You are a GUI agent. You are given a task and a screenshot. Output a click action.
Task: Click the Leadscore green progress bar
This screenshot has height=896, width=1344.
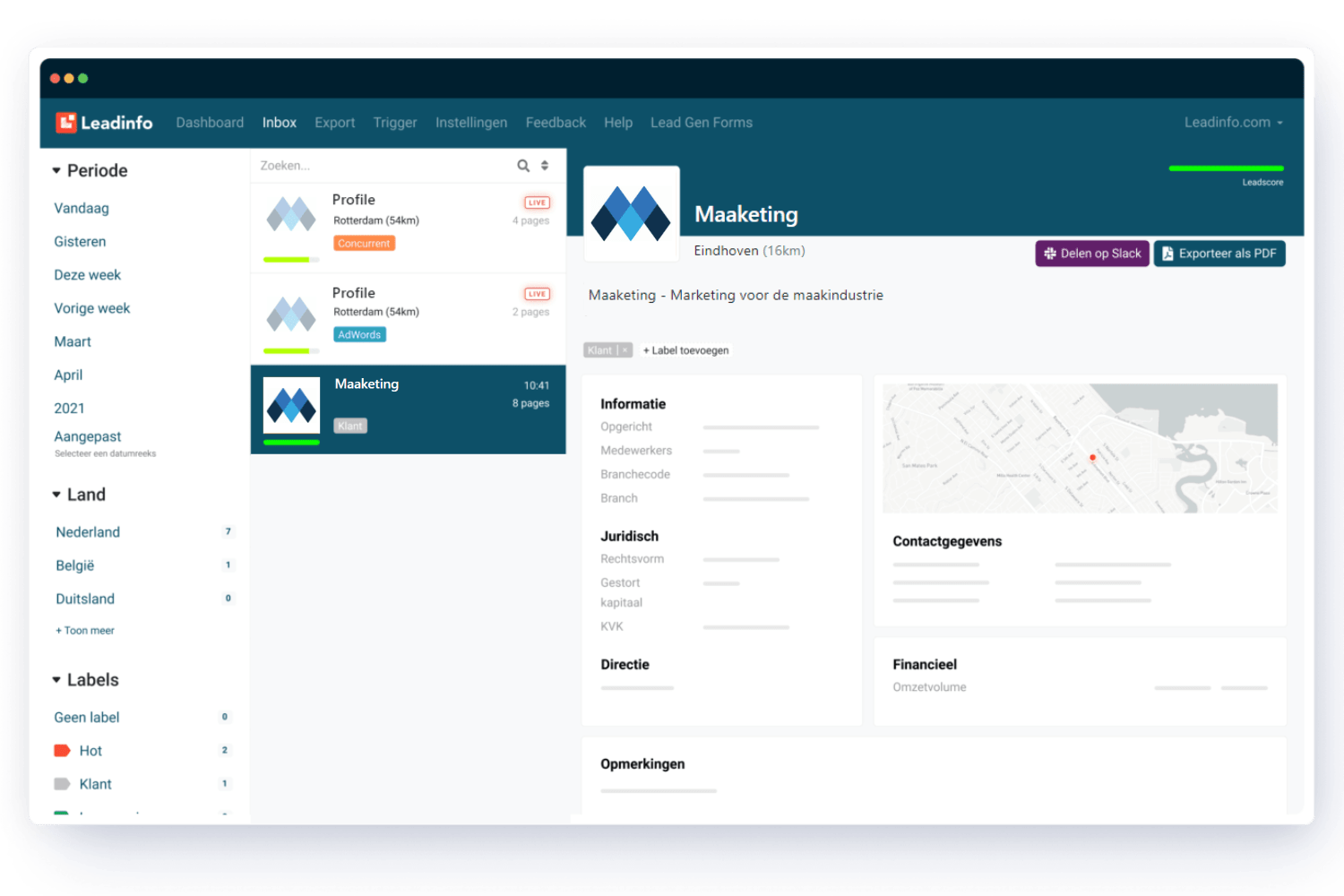pos(1227,168)
